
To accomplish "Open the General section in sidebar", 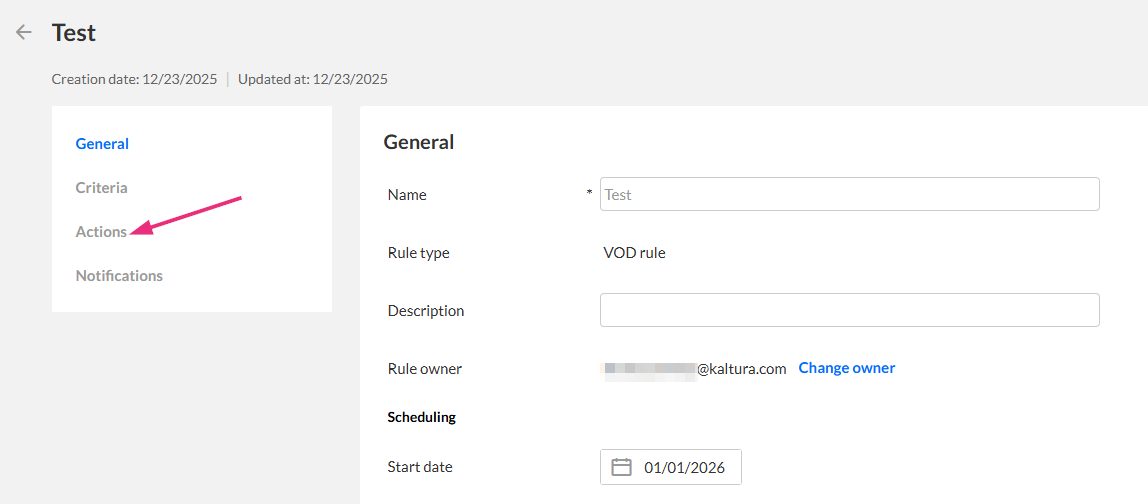I will tap(102, 144).
